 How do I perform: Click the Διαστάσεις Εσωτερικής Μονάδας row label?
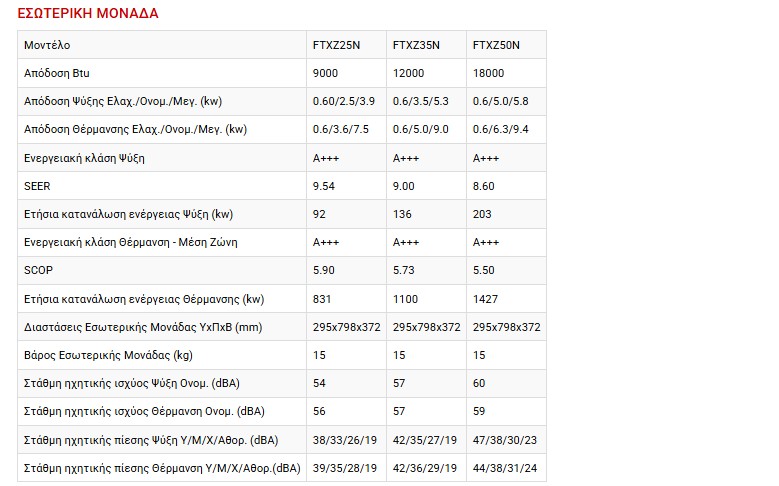point(142,327)
